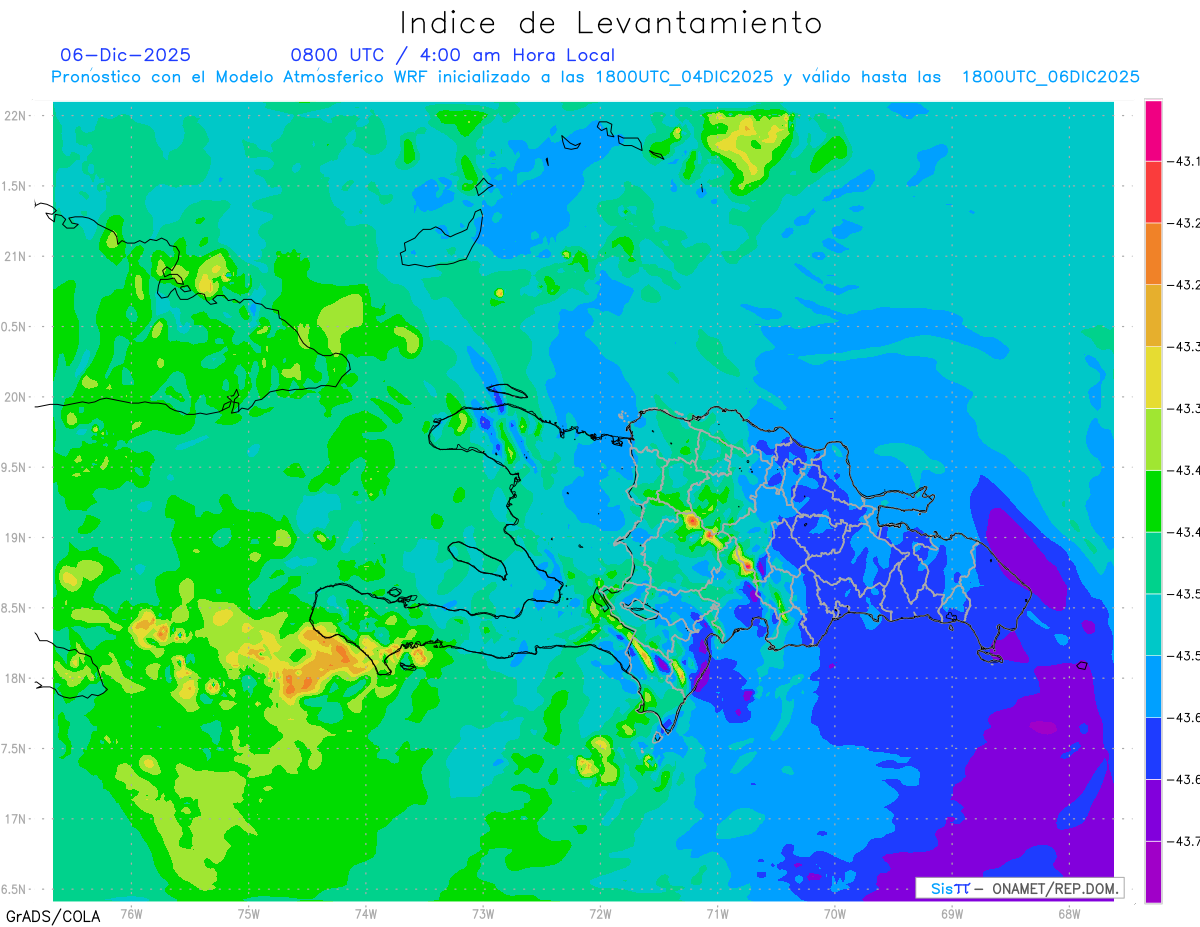This screenshot has width=1200, height=927.
Task: Click the '9.5N' latitude label
Action: coord(15,467)
